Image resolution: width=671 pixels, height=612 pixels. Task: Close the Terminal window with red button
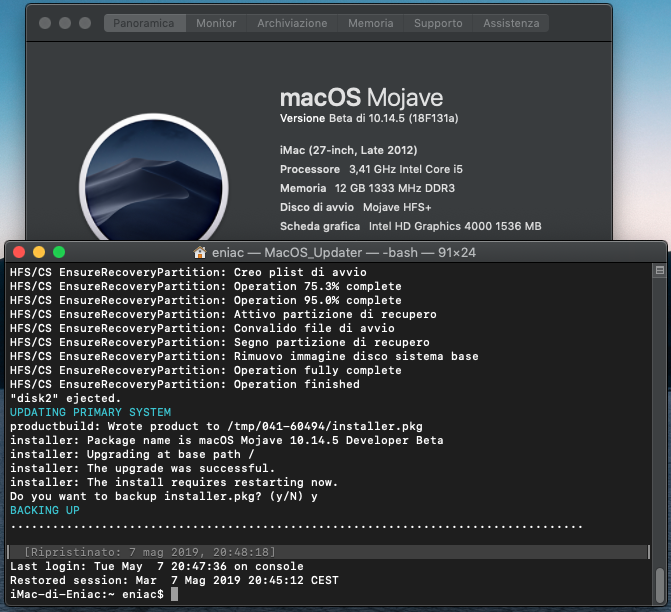click(x=19, y=252)
